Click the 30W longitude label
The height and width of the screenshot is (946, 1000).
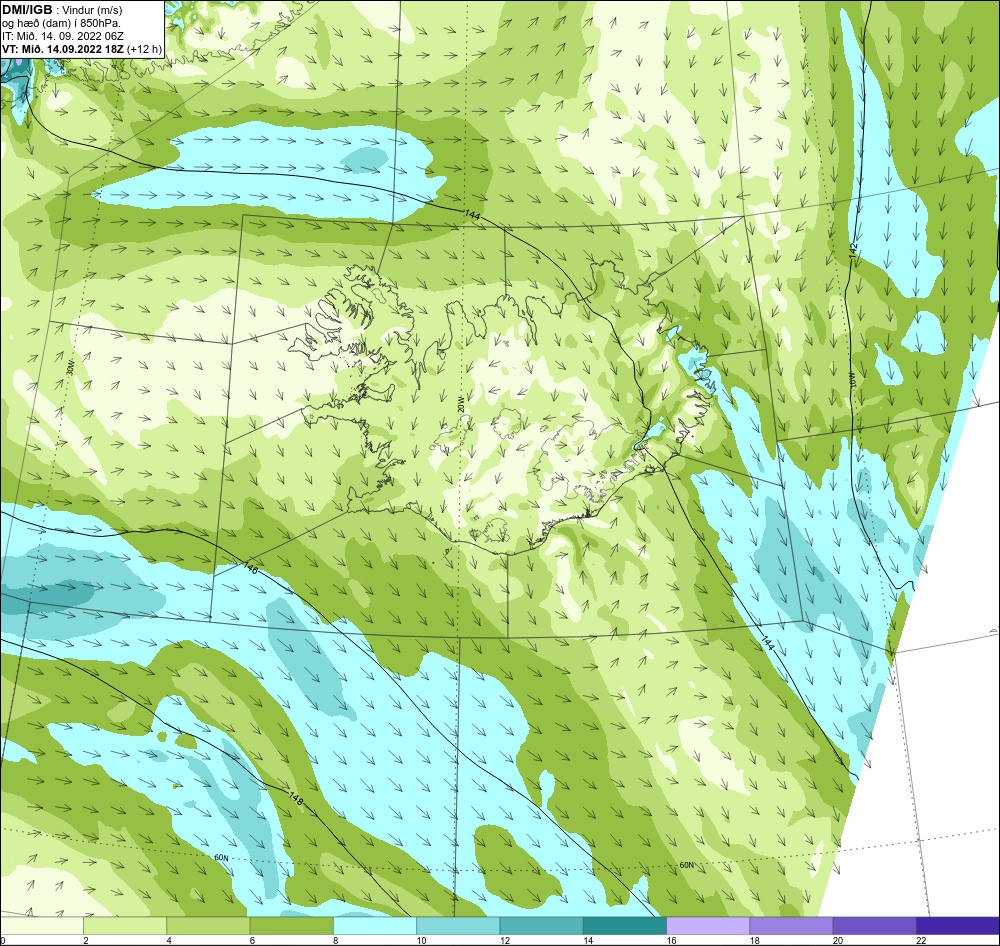70,368
